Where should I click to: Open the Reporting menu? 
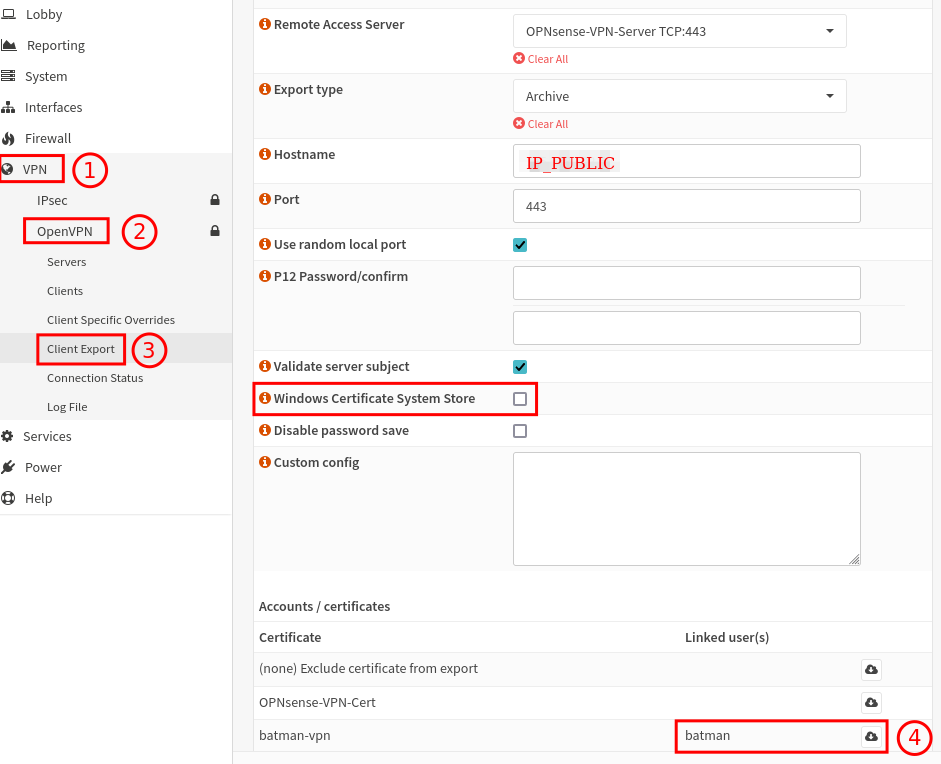pyautogui.click(x=56, y=46)
